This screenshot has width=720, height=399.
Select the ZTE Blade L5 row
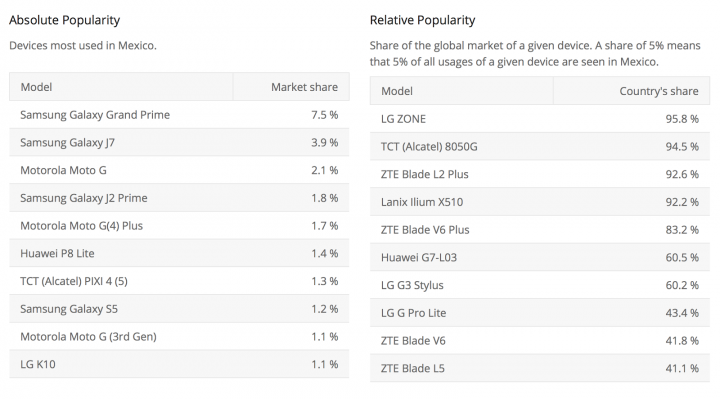click(x=540, y=368)
